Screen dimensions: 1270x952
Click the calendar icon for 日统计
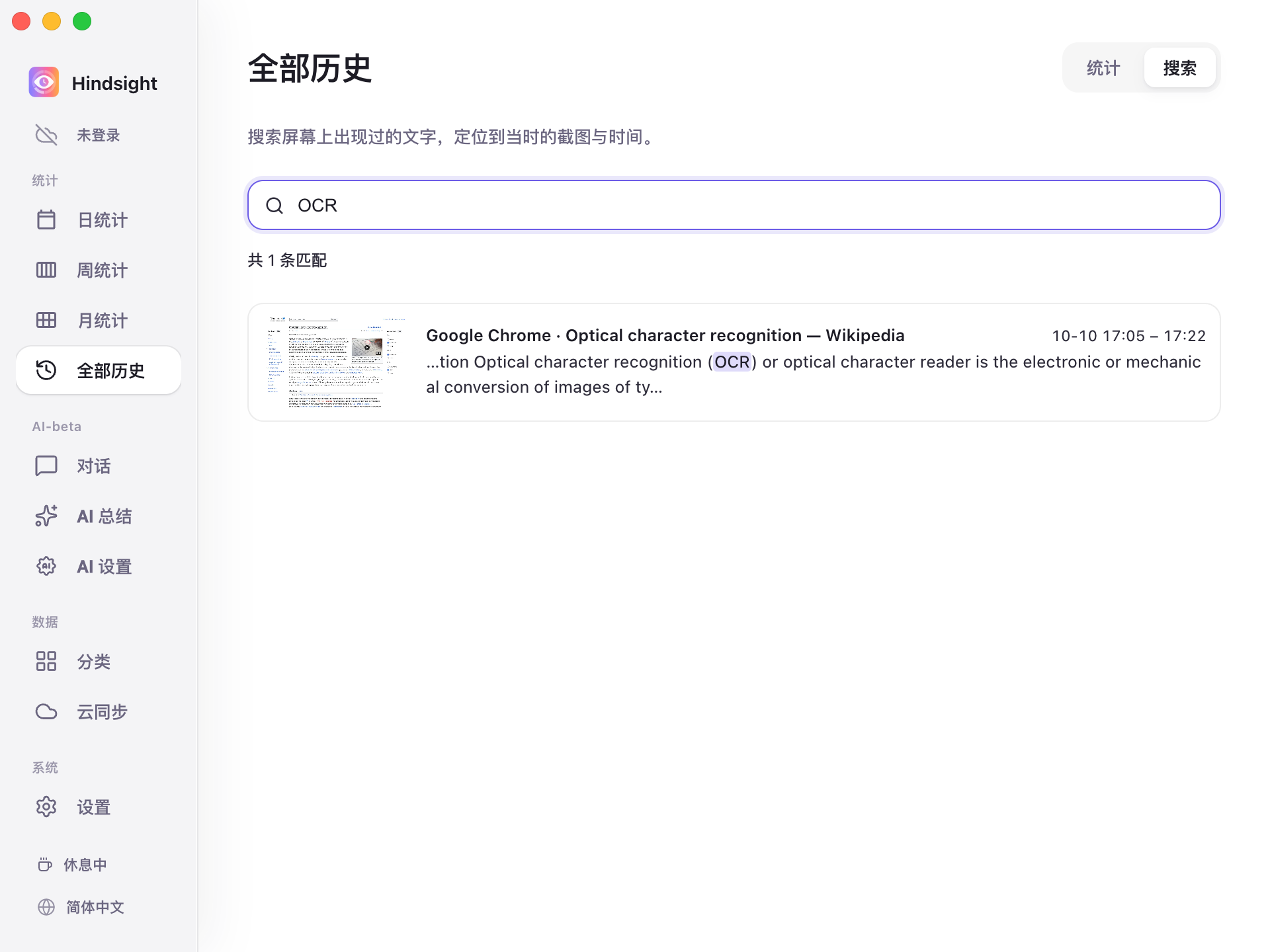coord(46,219)
